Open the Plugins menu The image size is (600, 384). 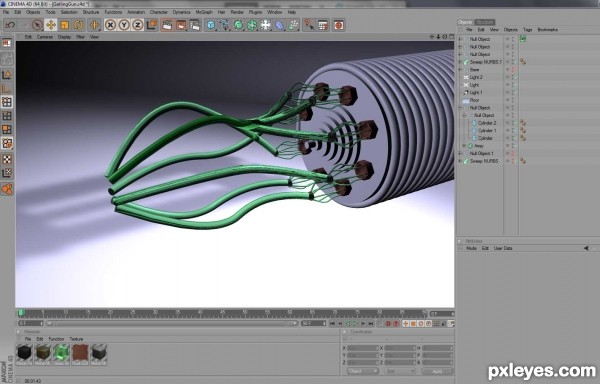point(255,12)
